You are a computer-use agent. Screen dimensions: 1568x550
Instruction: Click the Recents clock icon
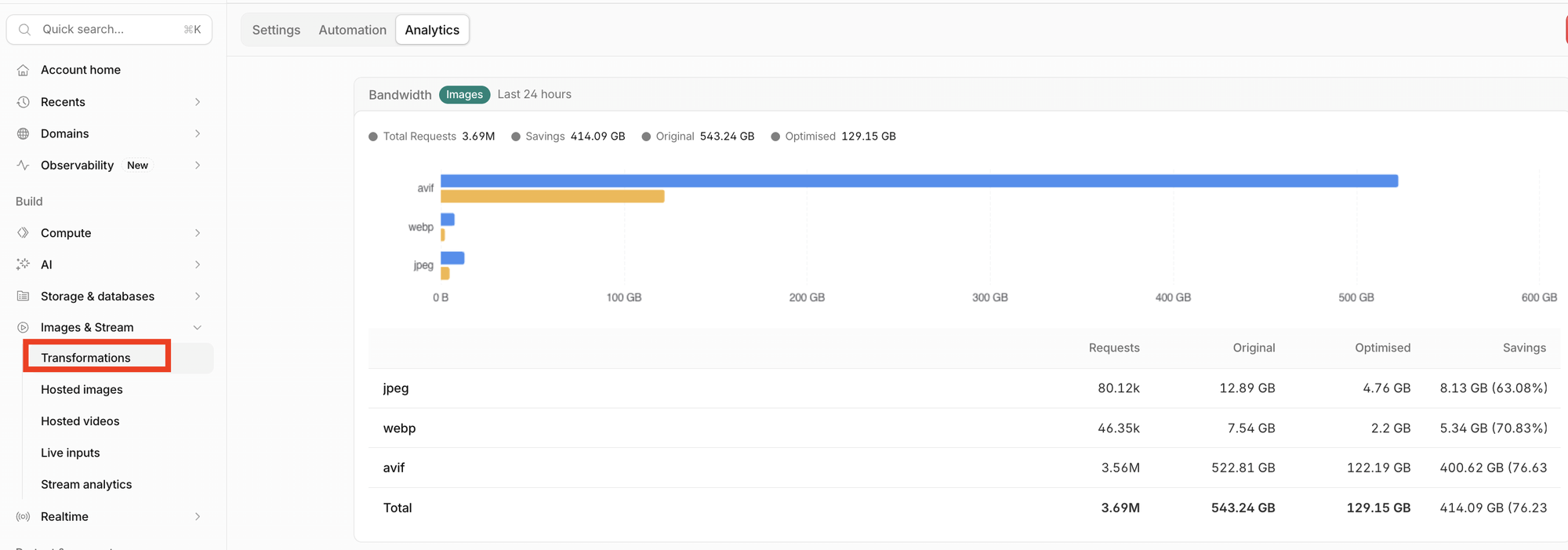[24, 102]
